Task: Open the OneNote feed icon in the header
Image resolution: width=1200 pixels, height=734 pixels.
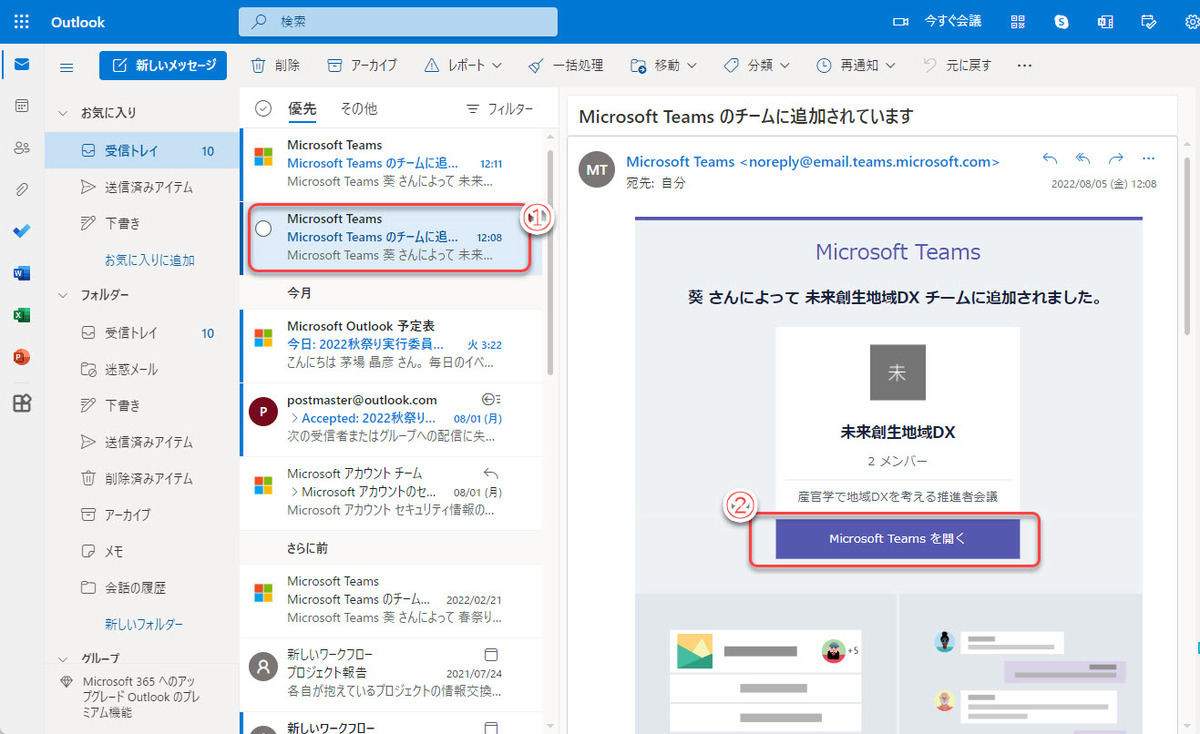Action: [1105, 21]
